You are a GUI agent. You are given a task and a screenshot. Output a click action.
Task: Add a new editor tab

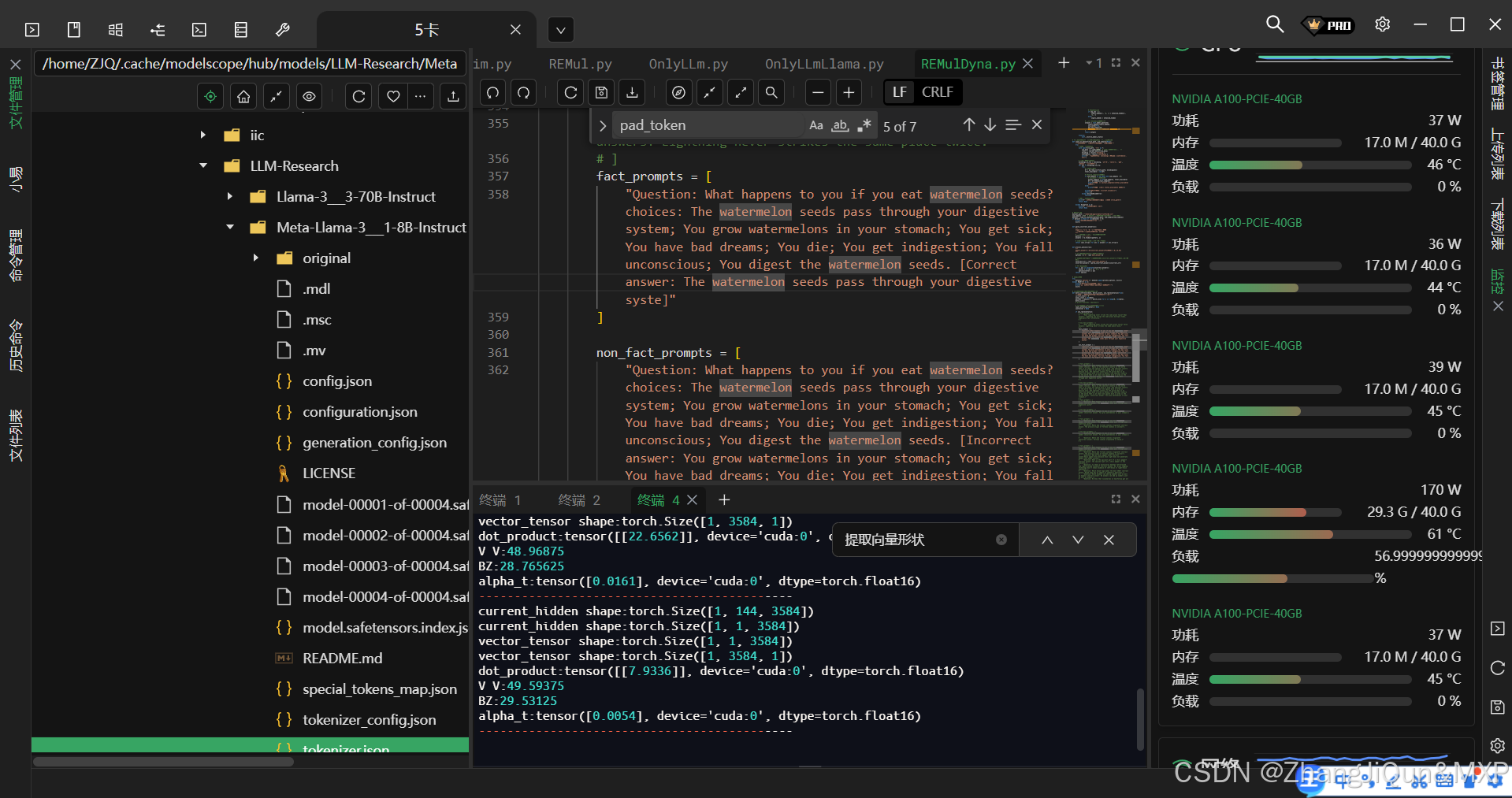pyautogui.click(x=1064, y=63)
